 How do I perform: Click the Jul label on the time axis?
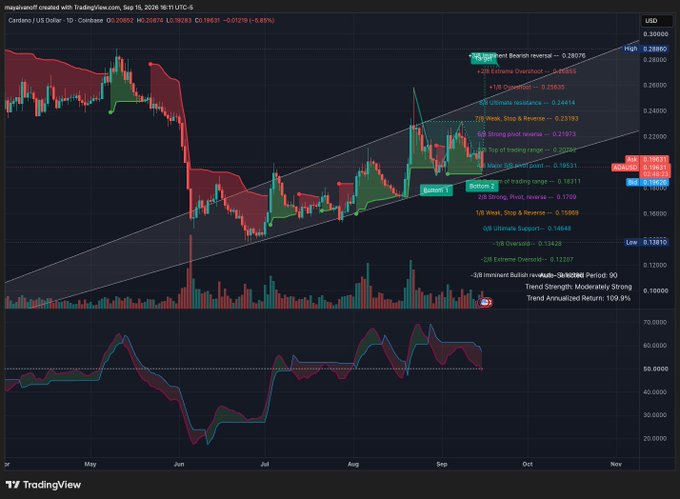click(x=265, y=464)
